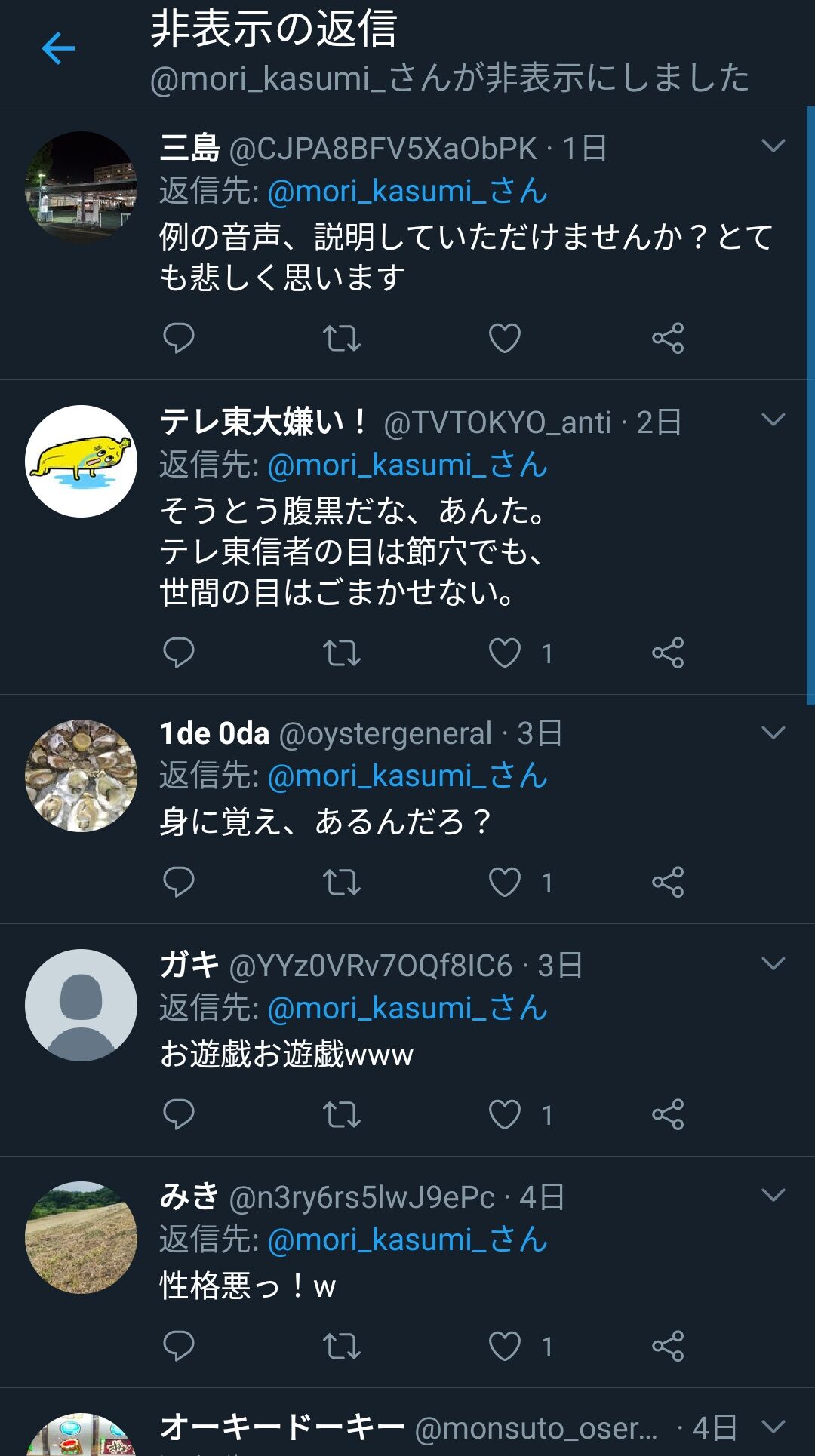
Task: Share the ガキ reply
Action: [668, 1114]
